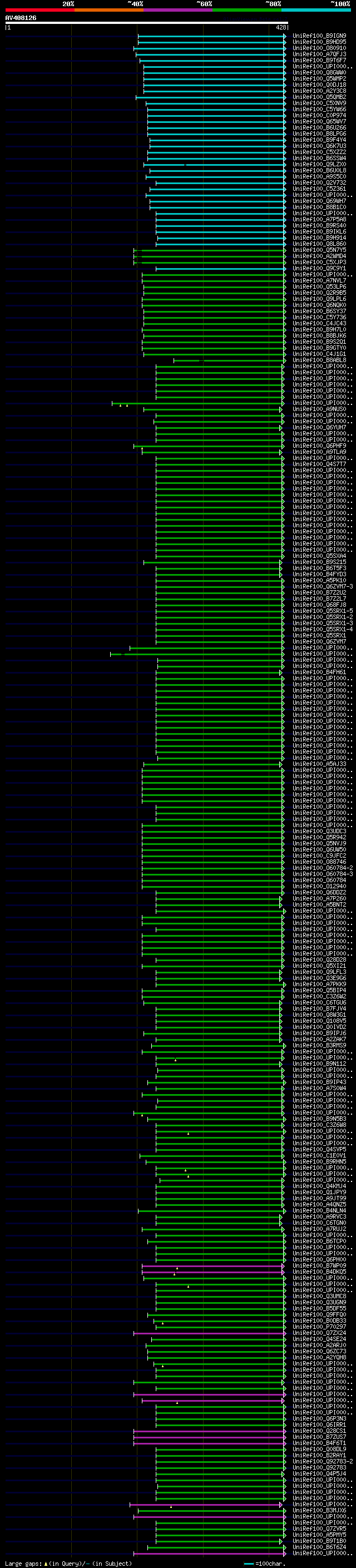Select hit label UniRef100_B8ABL8
356x1568 pixels.
coord(319,360)
